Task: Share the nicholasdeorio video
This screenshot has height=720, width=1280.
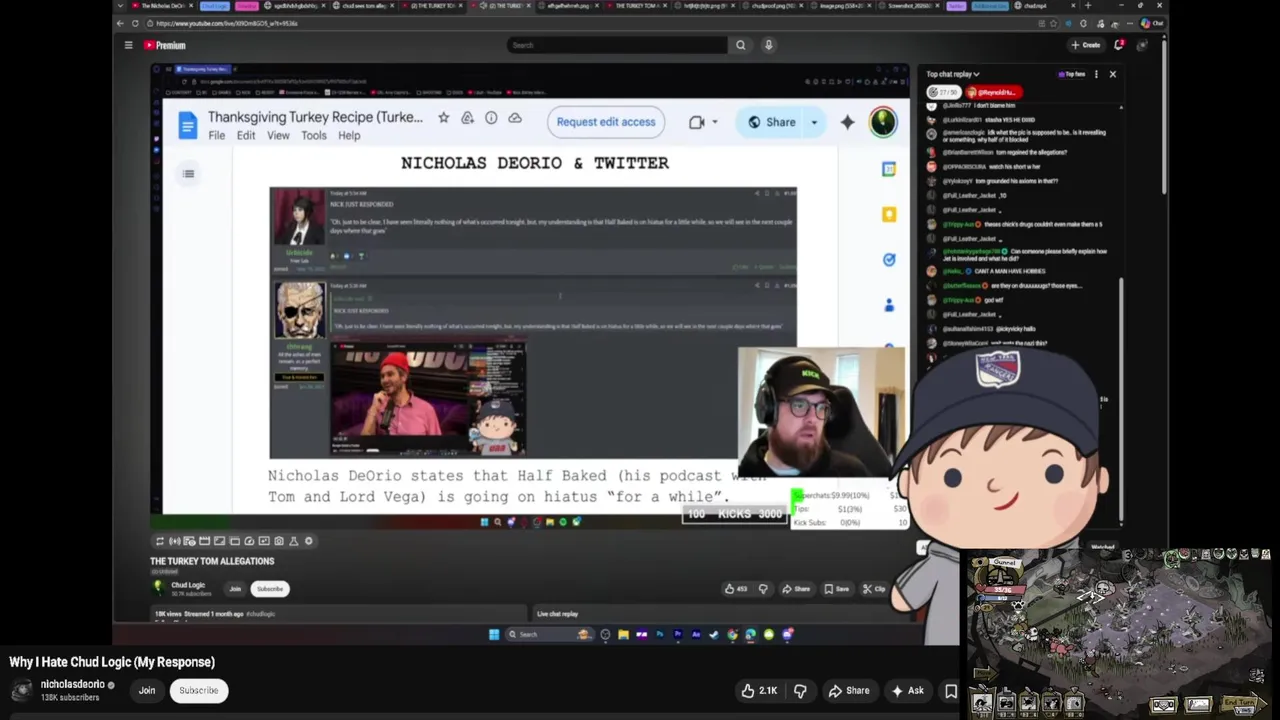Action: click(849, 690)
